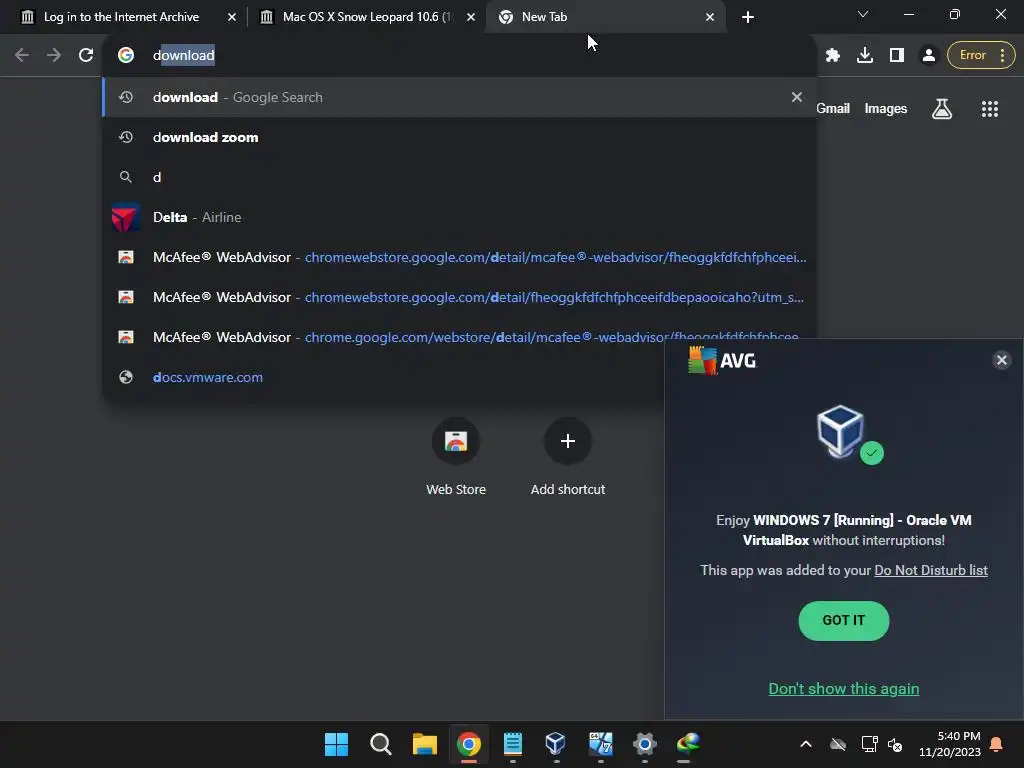Open Google Images link

(x=886, y=109)
